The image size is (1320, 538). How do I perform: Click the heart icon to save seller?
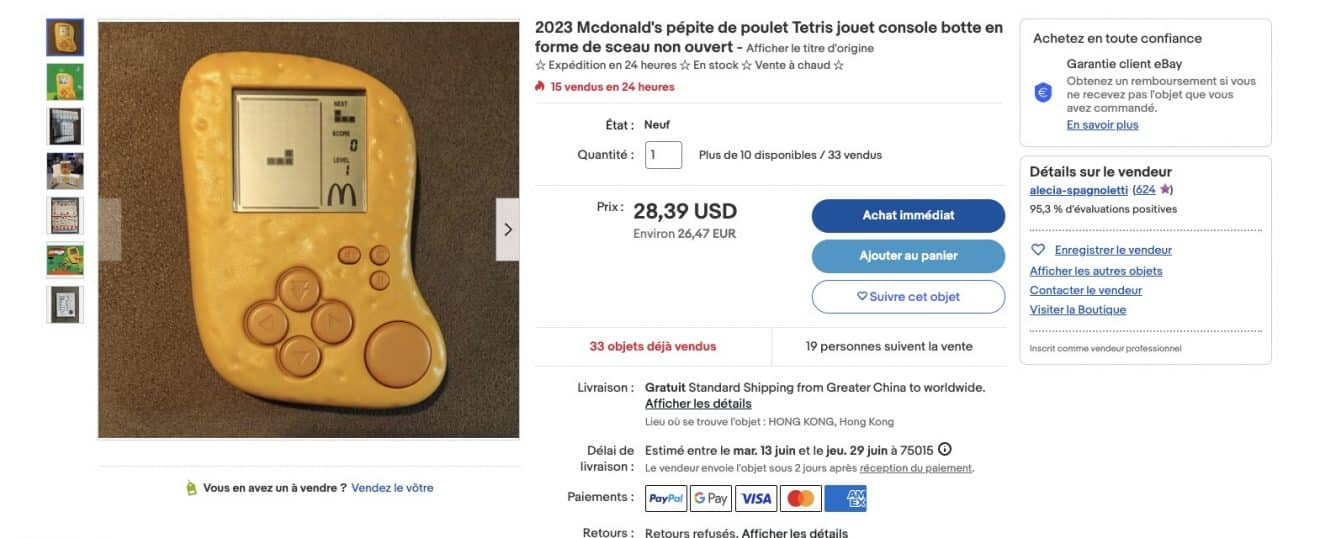coord(1038,250)
